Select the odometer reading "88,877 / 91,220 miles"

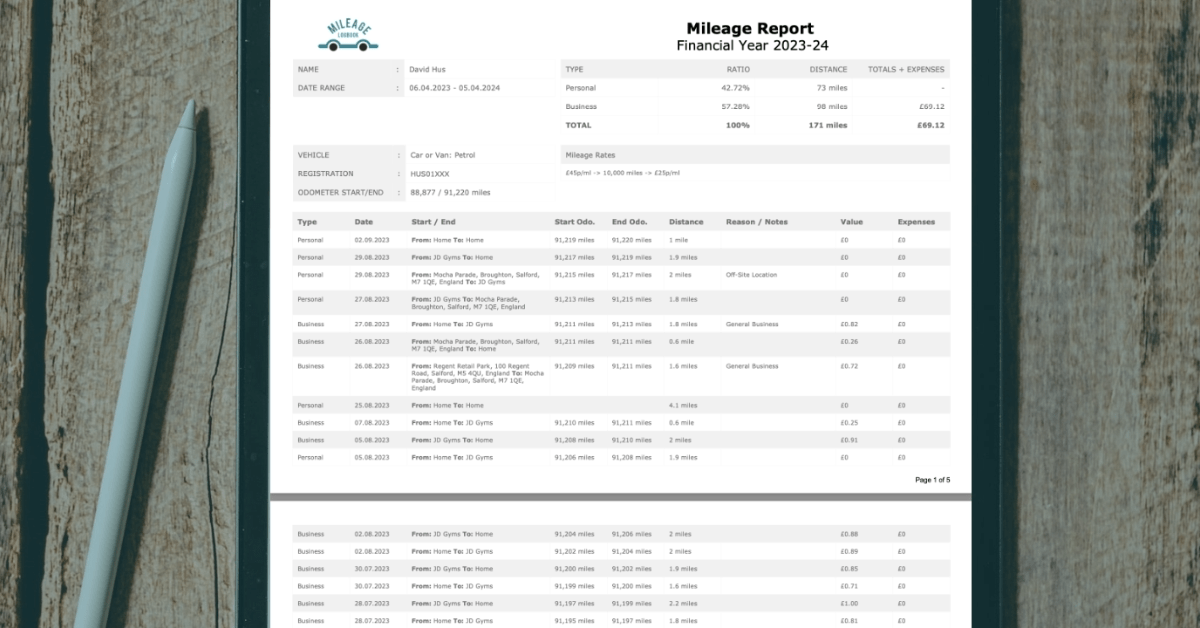point(450,192)
